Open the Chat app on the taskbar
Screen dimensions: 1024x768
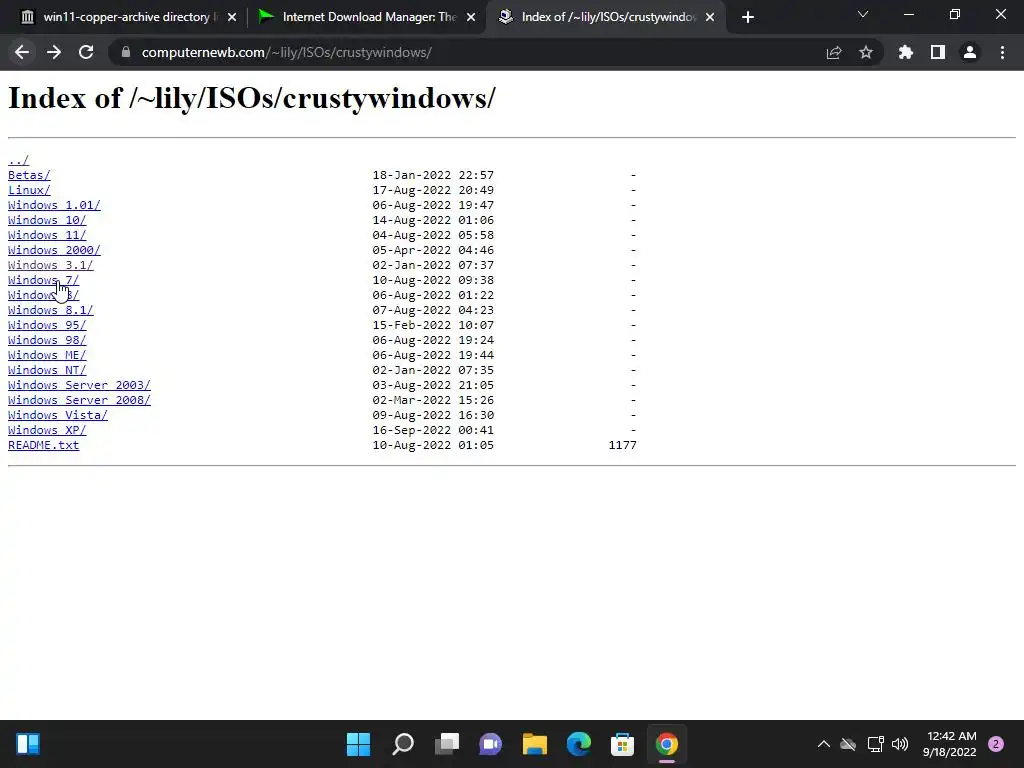490,744
